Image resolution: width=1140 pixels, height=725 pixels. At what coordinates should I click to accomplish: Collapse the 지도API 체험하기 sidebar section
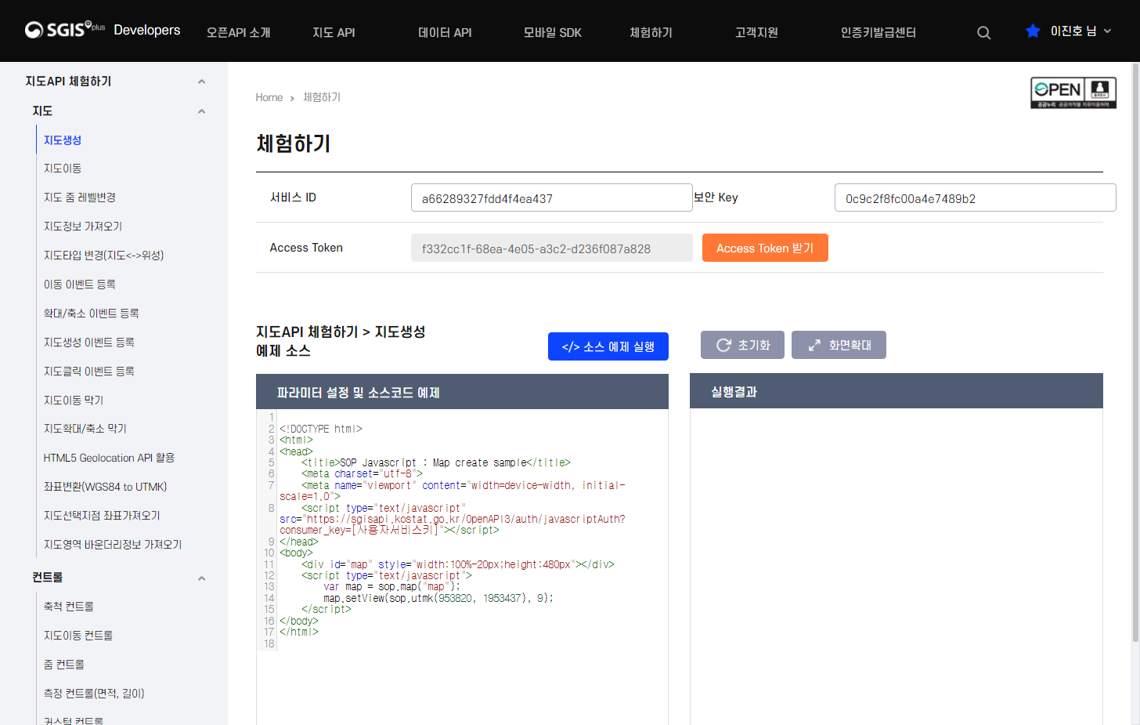(x=201, y=81)
